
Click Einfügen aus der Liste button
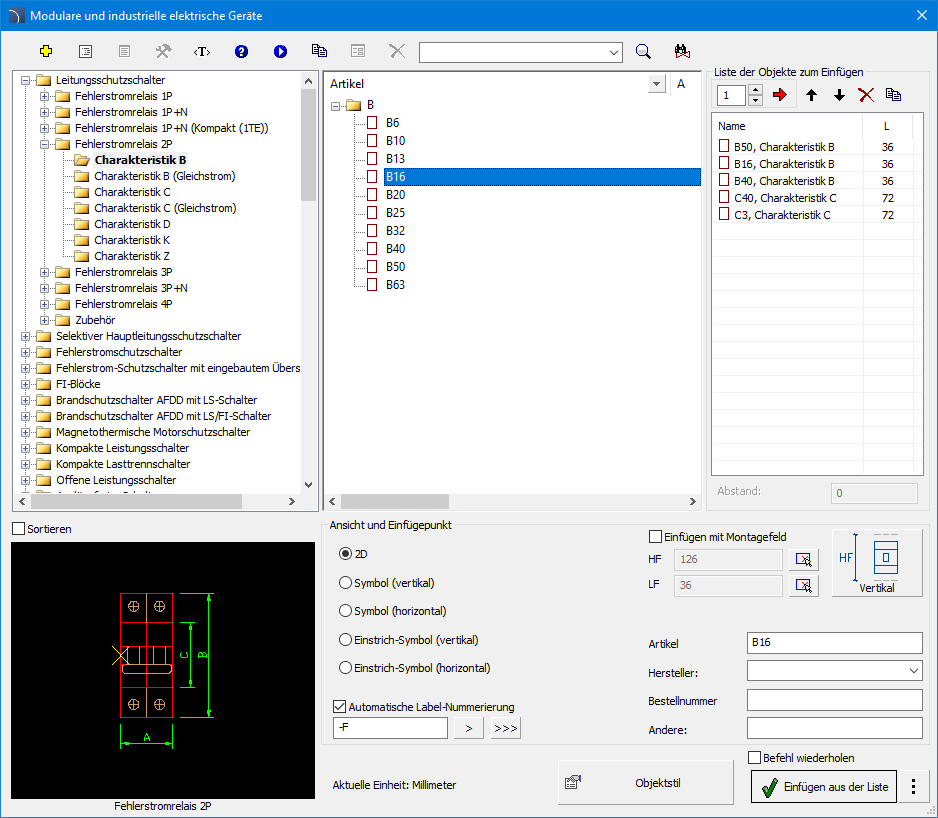(823, 787)
